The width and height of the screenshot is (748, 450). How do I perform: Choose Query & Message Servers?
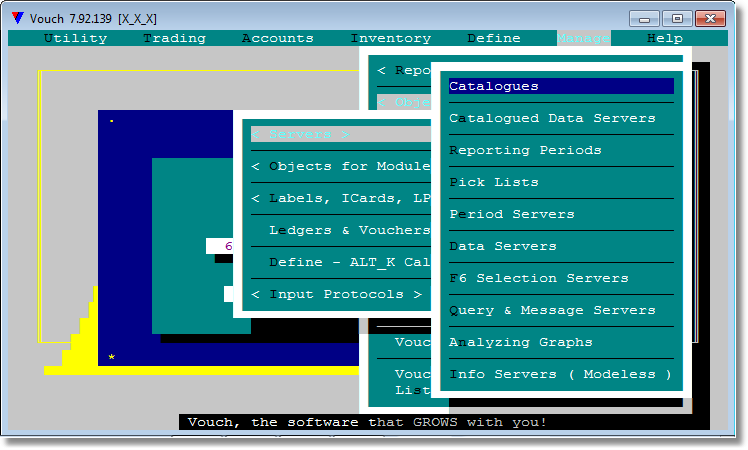point(552,310)
